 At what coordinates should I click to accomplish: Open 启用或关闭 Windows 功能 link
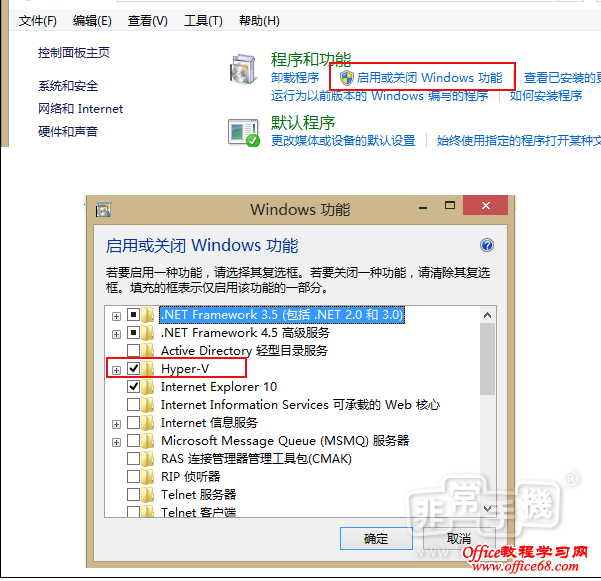click(x=429, y=78)
